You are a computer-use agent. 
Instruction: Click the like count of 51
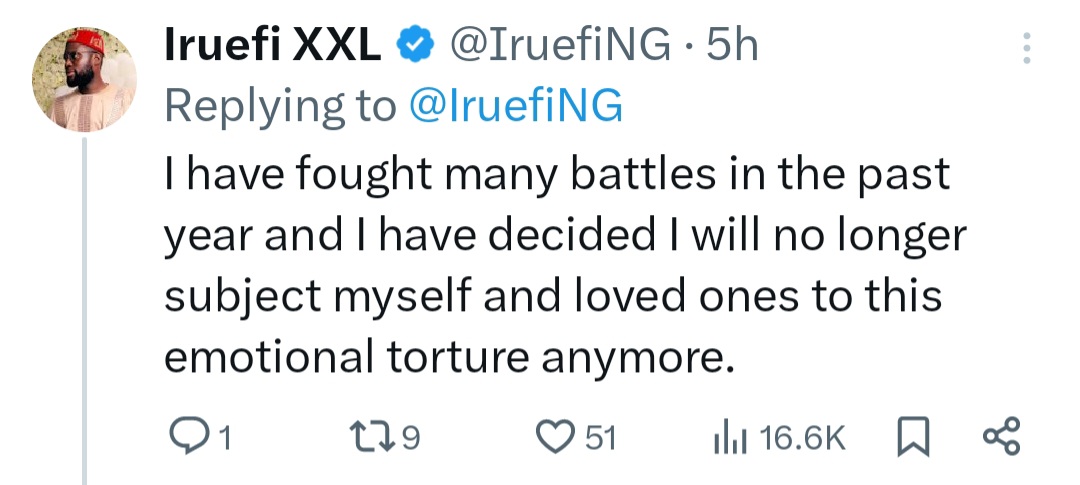coord(600,438)
